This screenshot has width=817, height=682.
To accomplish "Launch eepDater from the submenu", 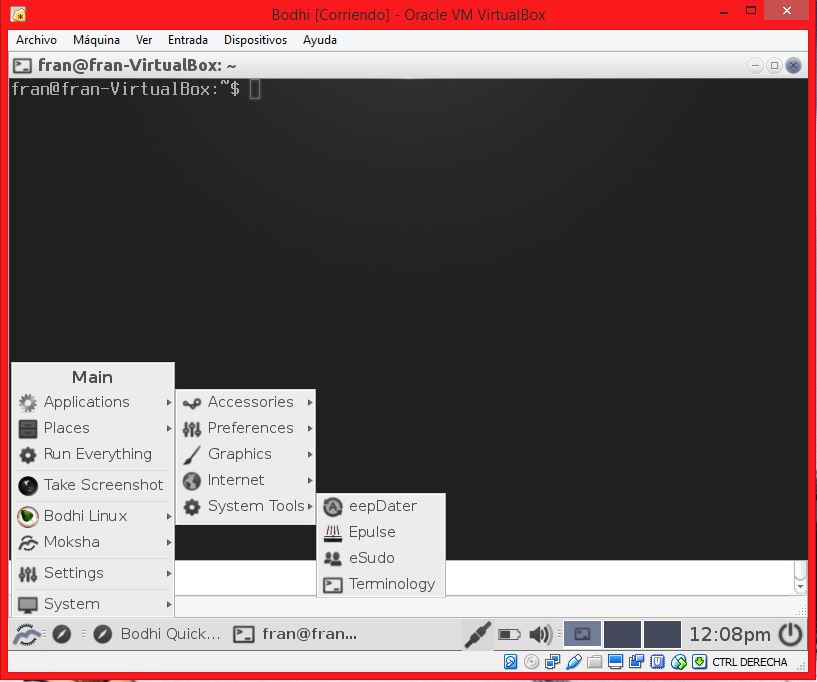I will click(x=380, y=506).
